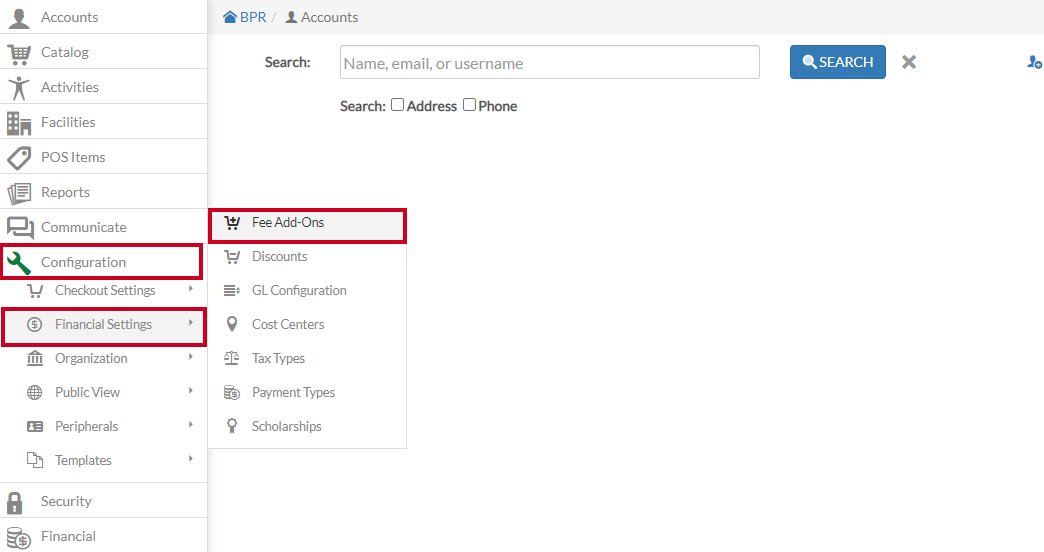1044x552 pixels.
Task: Click the Cost Centers map pin icon
Action: (x=232, y=324)
